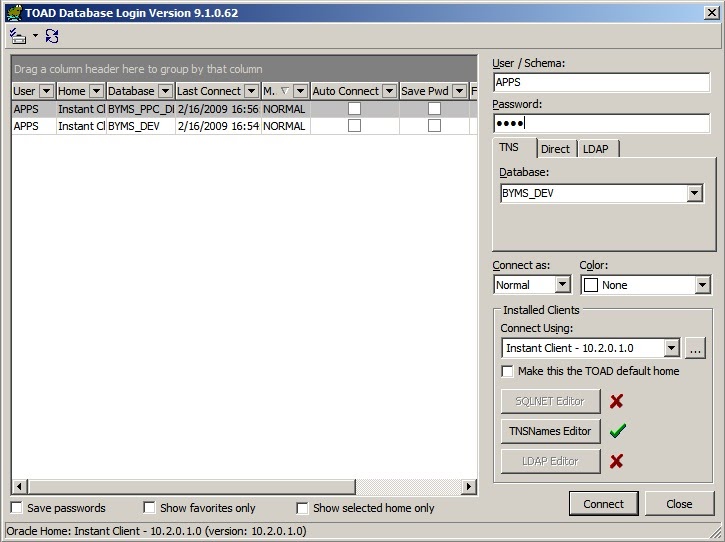Select the BYMS_DEV database cell in grid
This screenshot has width=725, height=542.
(141, 126)
